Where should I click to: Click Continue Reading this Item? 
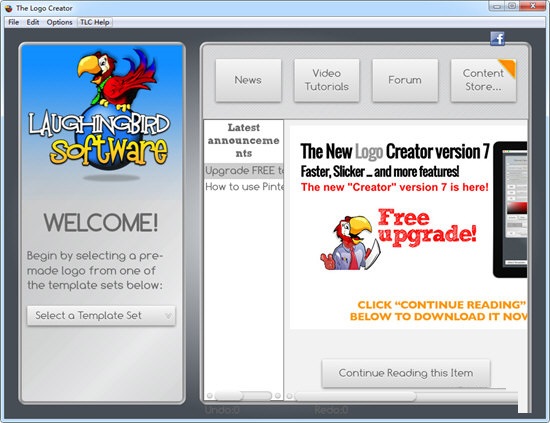point(406,373)
